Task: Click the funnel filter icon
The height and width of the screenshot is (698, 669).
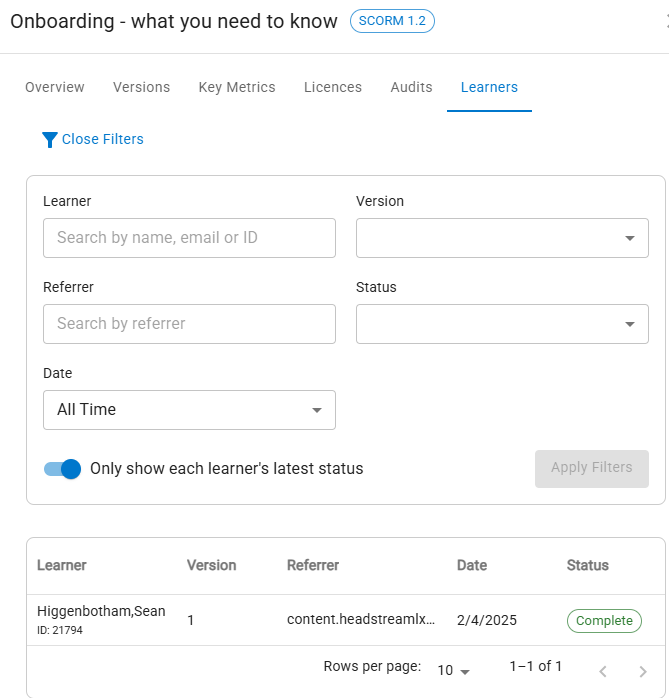Action: pos(49,139)
